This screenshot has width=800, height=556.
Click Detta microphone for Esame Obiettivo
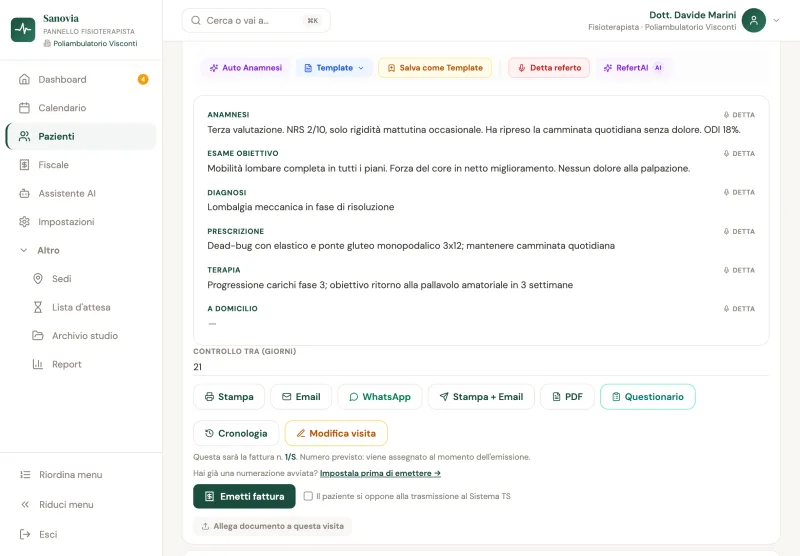739,154
